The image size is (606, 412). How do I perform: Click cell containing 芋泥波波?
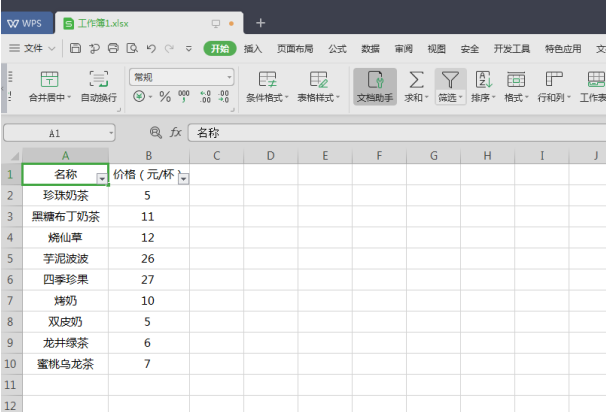click(66, 258)
